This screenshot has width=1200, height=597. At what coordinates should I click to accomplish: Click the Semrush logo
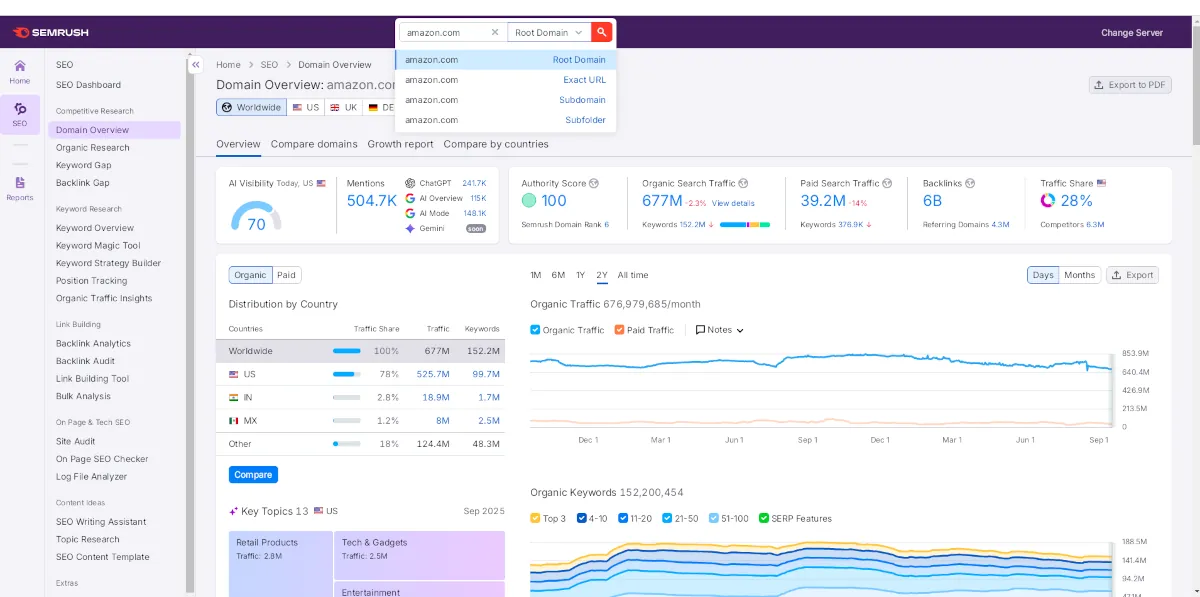[51, 32]
